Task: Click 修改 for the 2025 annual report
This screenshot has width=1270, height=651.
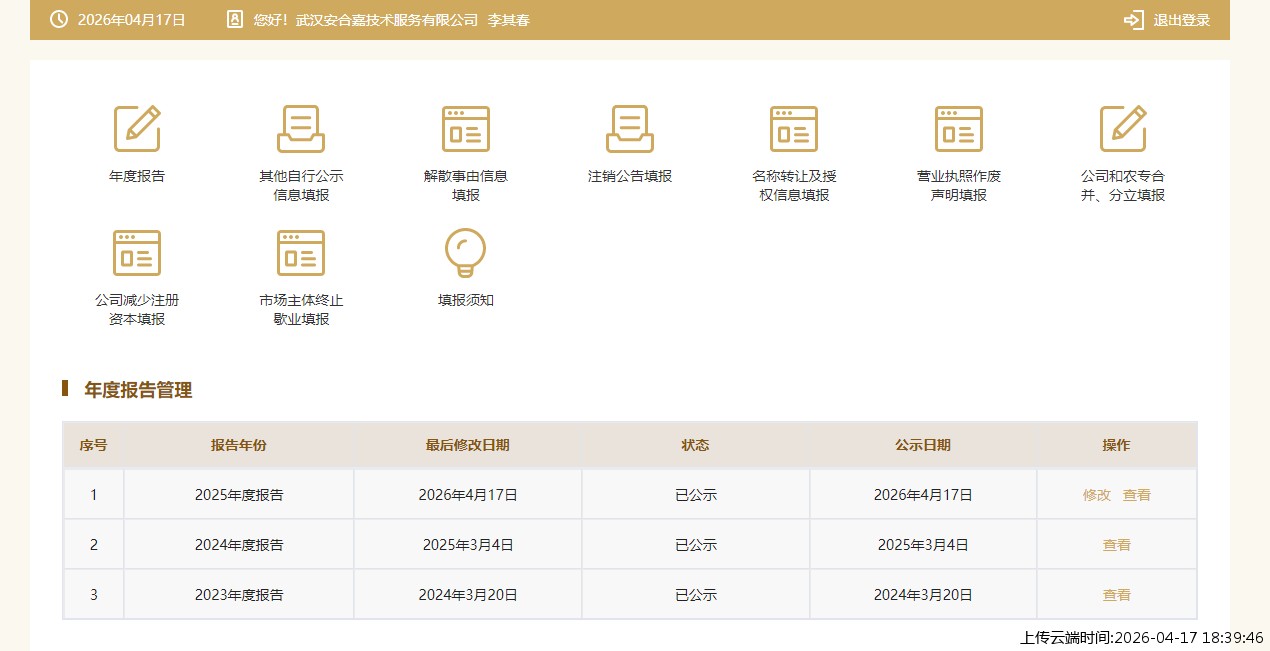Action: tap(1097, 495)
